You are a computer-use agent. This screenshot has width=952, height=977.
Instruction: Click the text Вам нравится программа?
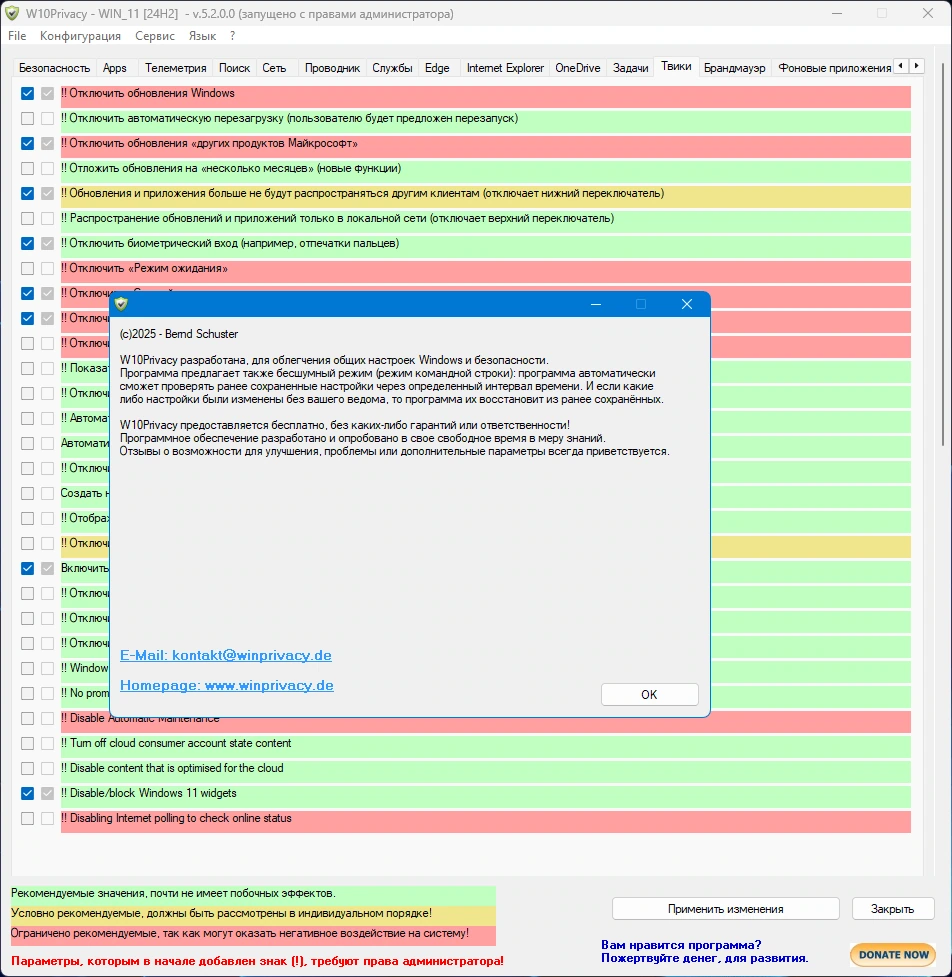pyautogui.click(x=681, y=945)
